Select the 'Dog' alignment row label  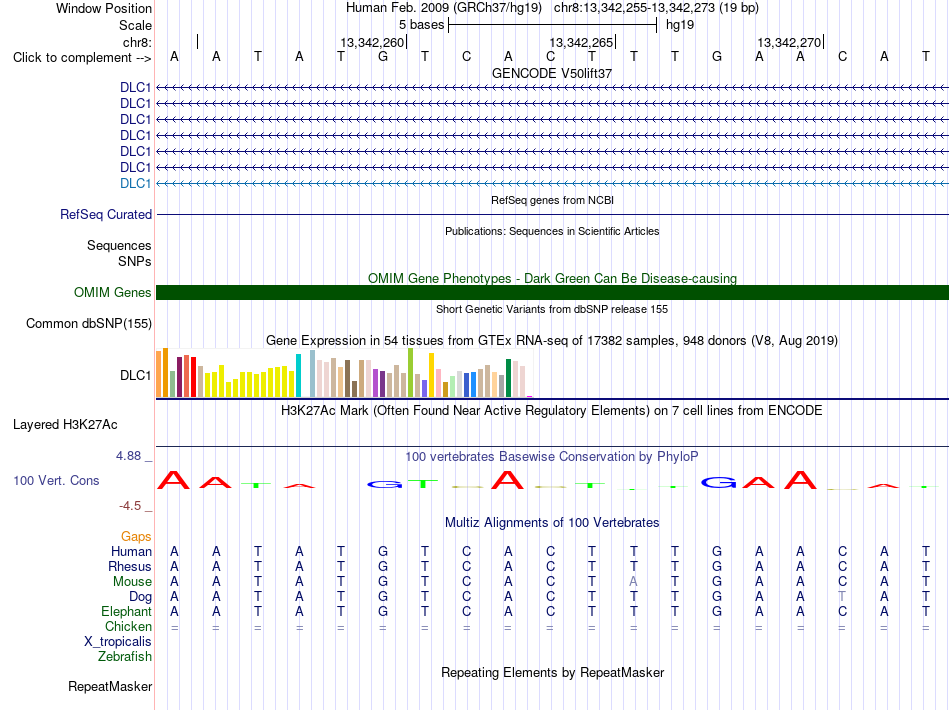tap(140, 597)
